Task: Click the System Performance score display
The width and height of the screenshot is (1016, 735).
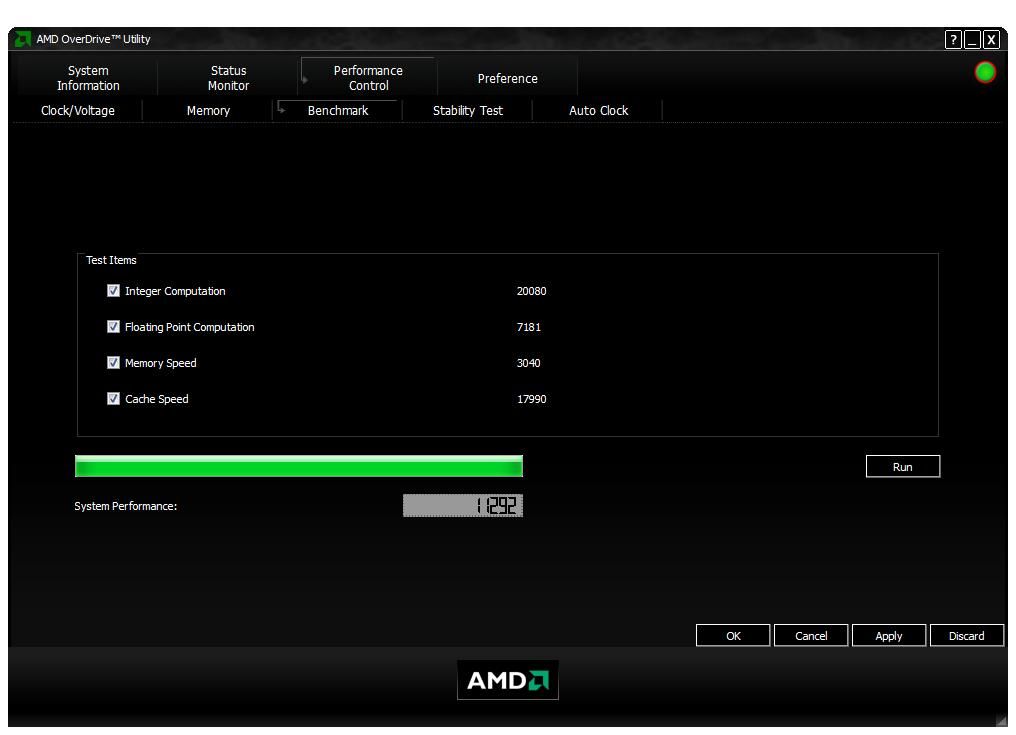Action: (x=462, y=505)
